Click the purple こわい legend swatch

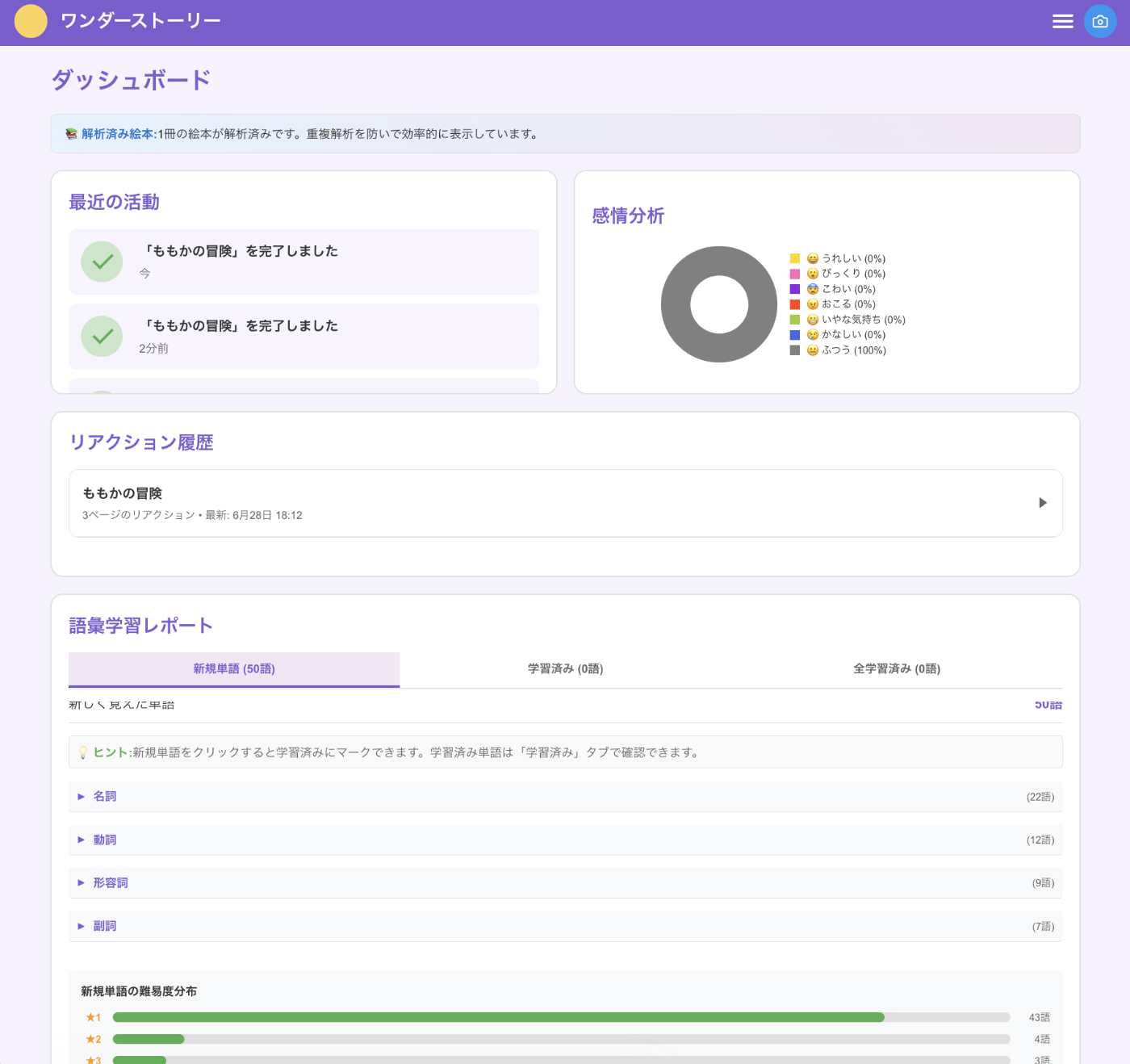coord(795,289)
